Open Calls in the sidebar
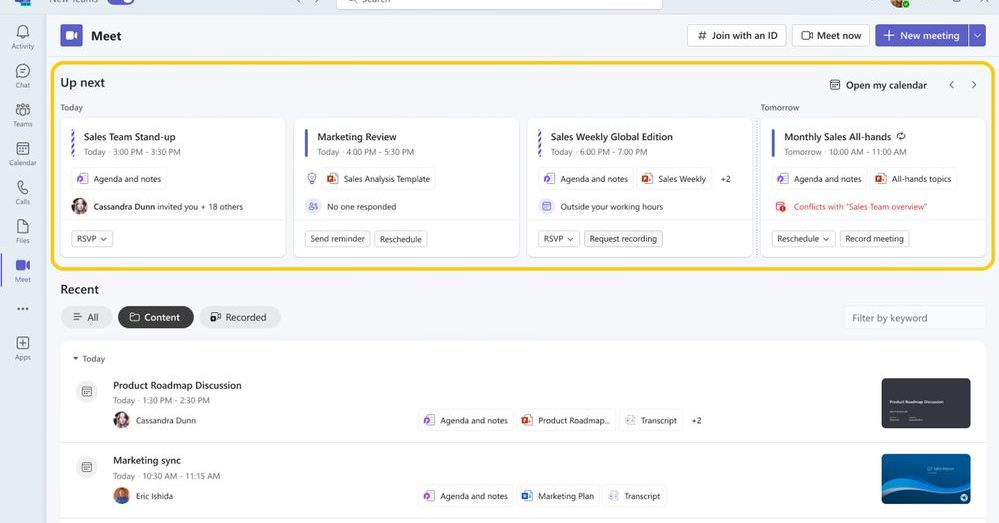The height and width of the screenshot is (523, 999). pos(22,193)
